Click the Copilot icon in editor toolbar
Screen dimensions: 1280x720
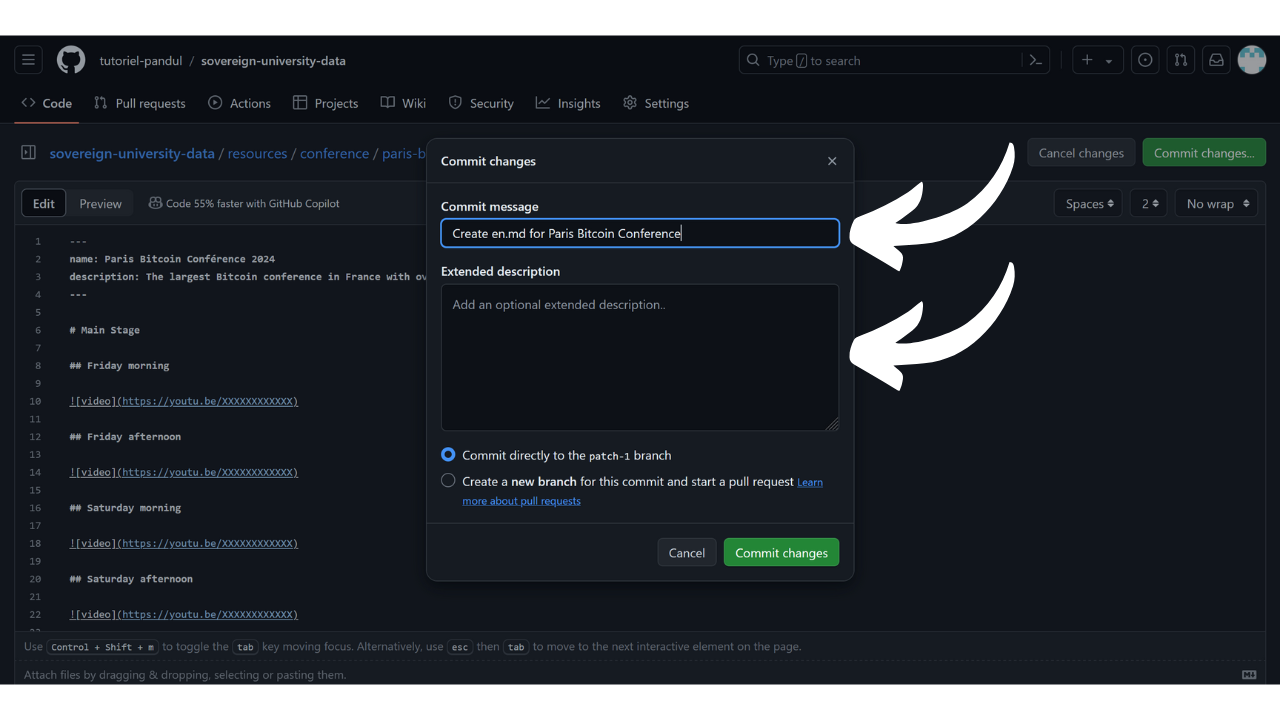pyautogui.click(x=155, y=203)
